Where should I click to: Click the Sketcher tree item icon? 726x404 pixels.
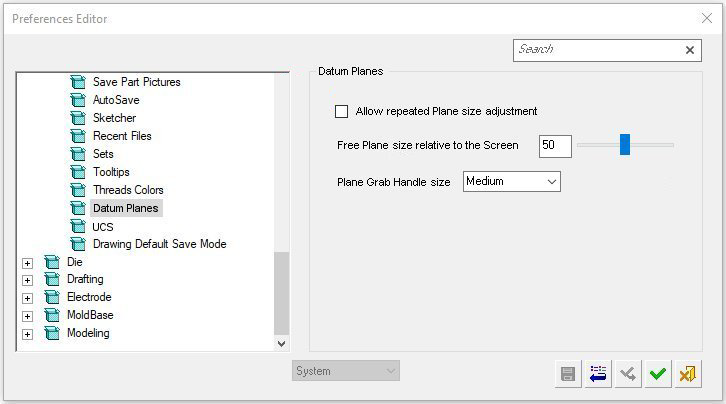tap(78, 118)
